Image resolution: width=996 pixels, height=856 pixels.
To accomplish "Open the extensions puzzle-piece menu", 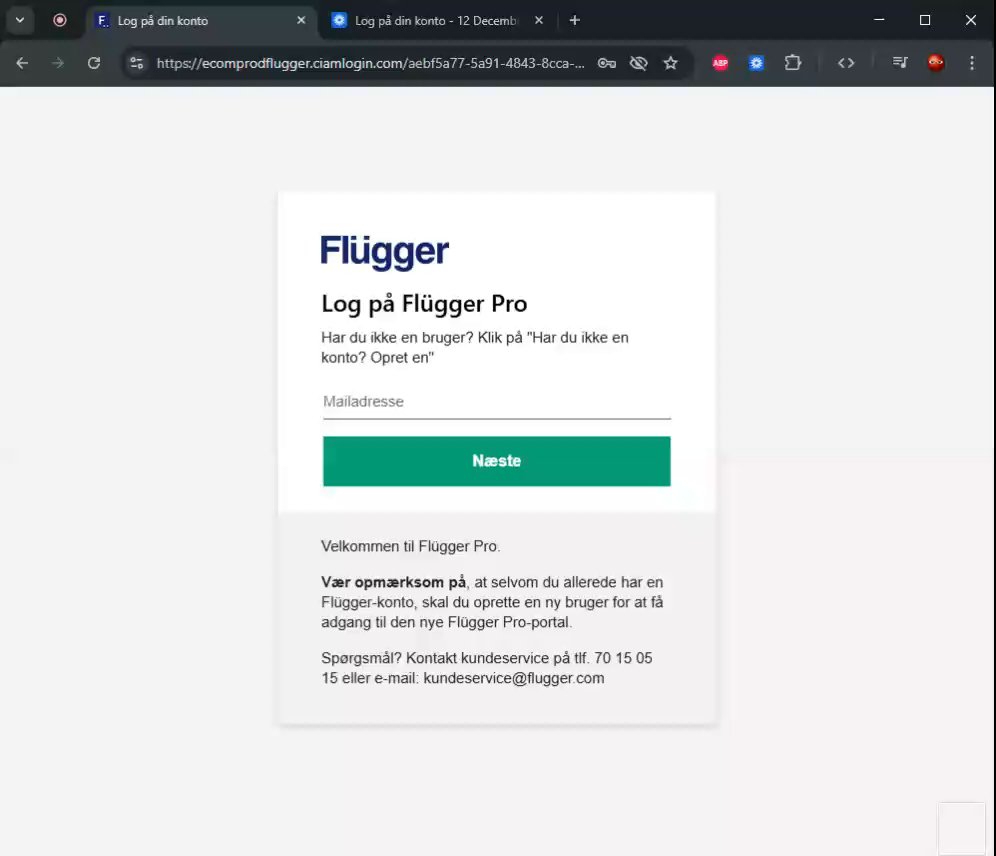I will [793, 63].
